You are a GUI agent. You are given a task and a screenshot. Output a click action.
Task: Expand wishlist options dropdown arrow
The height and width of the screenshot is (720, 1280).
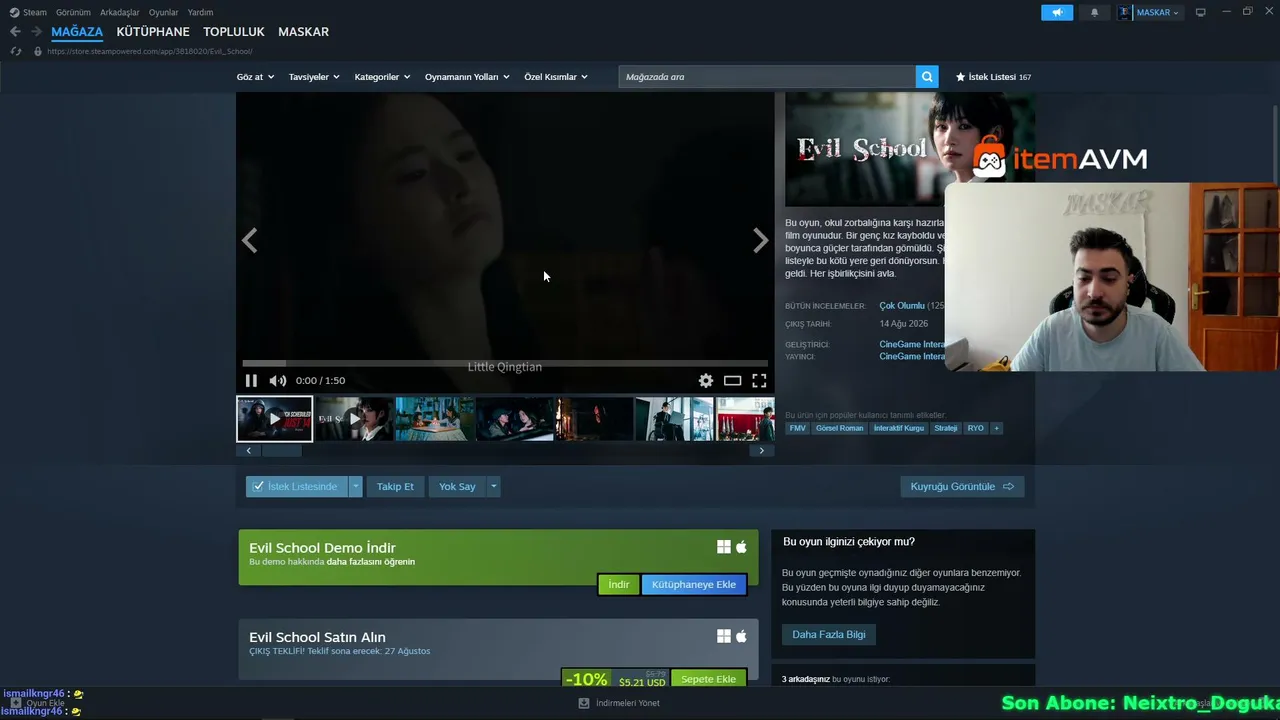pyautogui.click(x=355, y=487)
